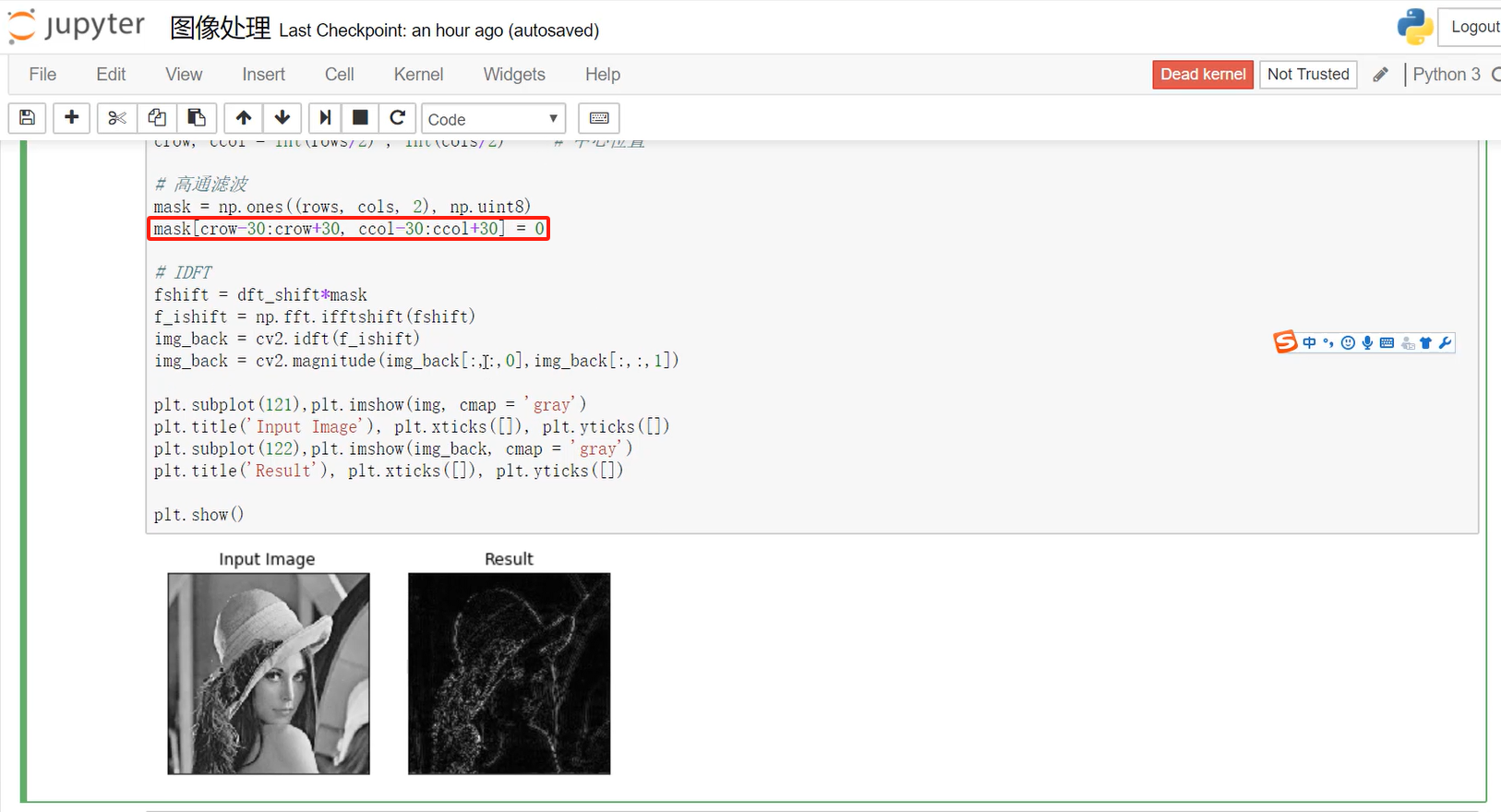
Task: Click the microphone voice input icon
Action: click(1367, 343)
